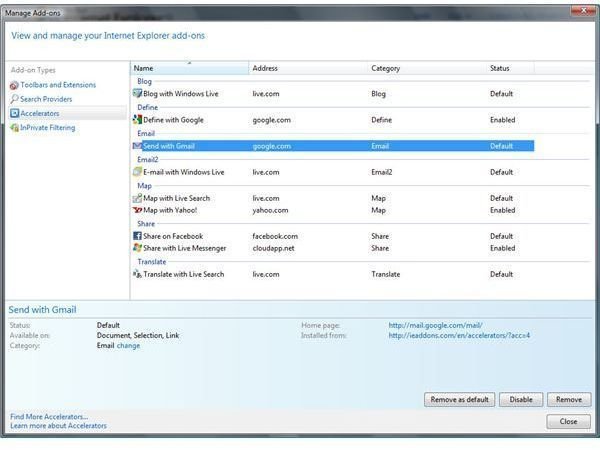The height and width of the screenshot is (450, 600).
Task: Click Enabled status of Define with Google
Action: click(502, 120)
